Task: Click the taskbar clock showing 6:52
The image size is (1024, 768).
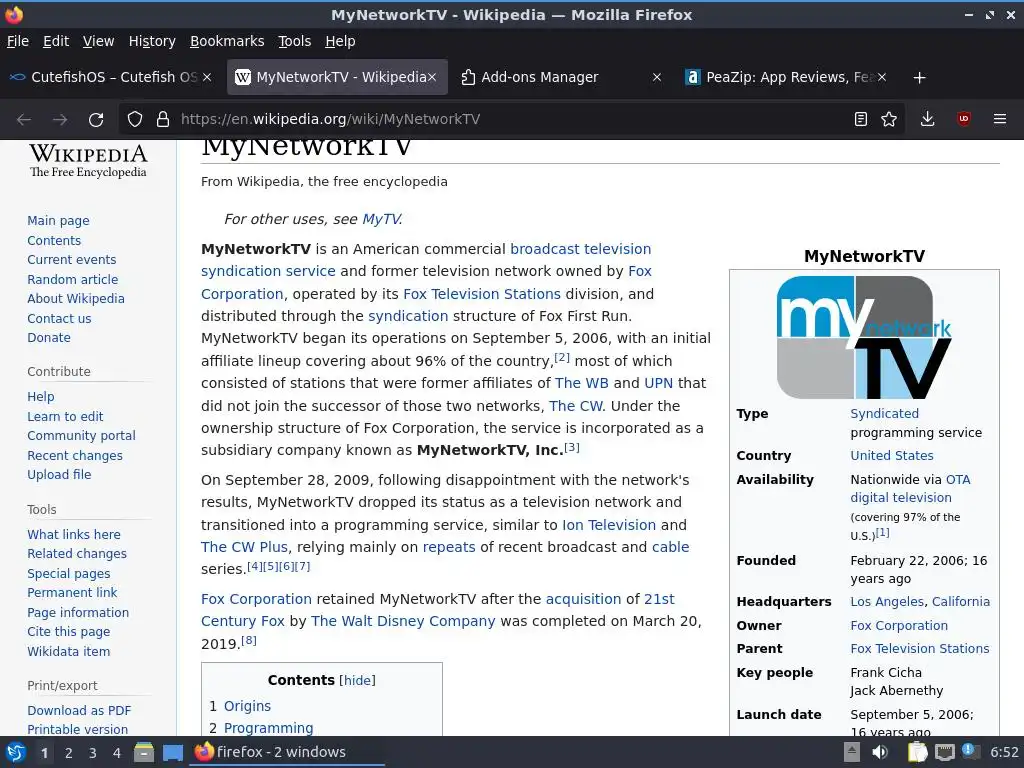Action: pos(1004,752)
